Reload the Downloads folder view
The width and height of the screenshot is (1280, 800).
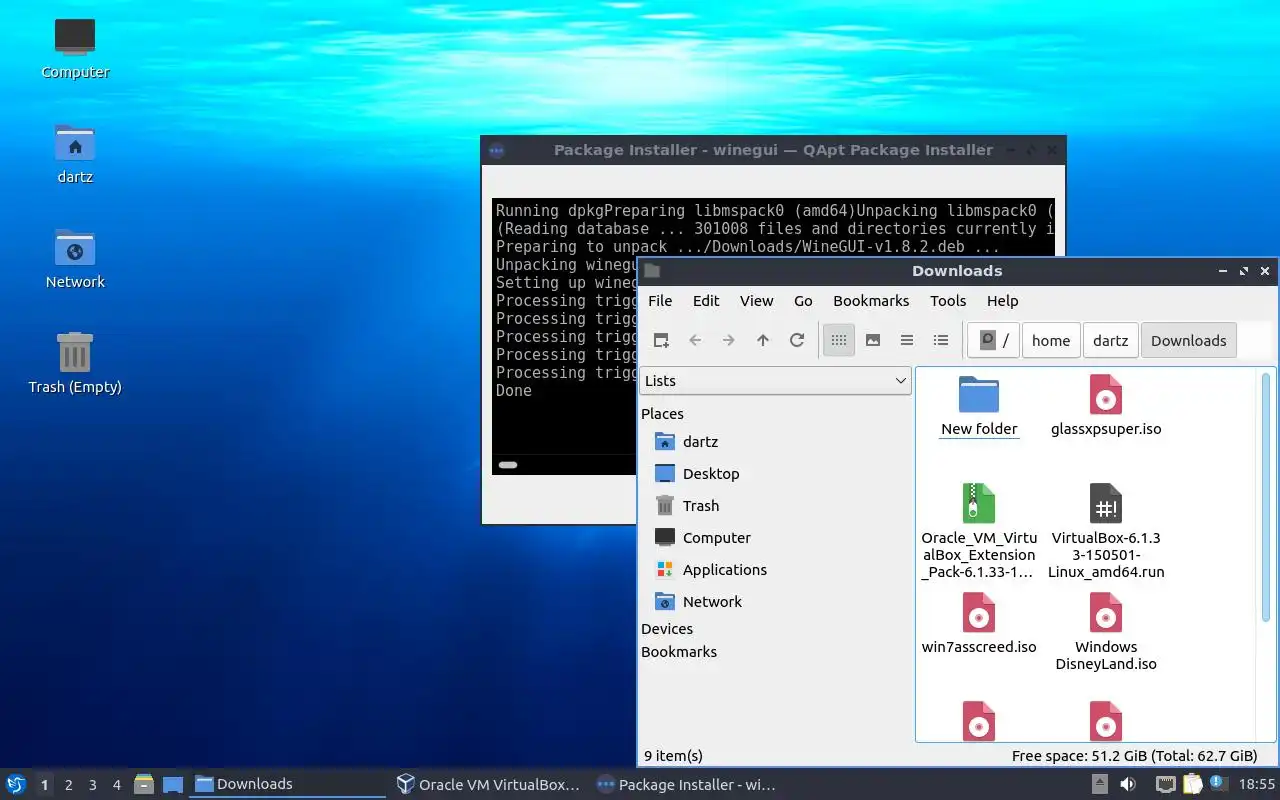[797, 340]
